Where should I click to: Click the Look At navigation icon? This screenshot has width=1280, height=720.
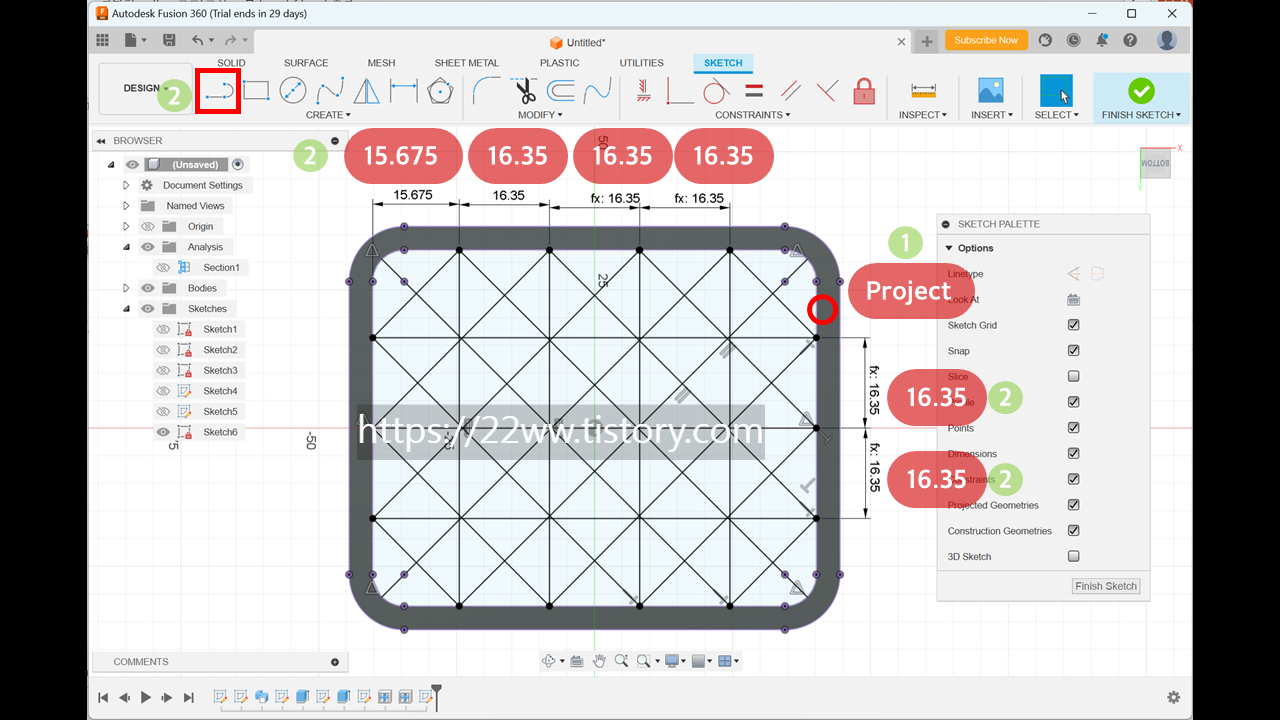pyautogui.click(x=576, y=661)
